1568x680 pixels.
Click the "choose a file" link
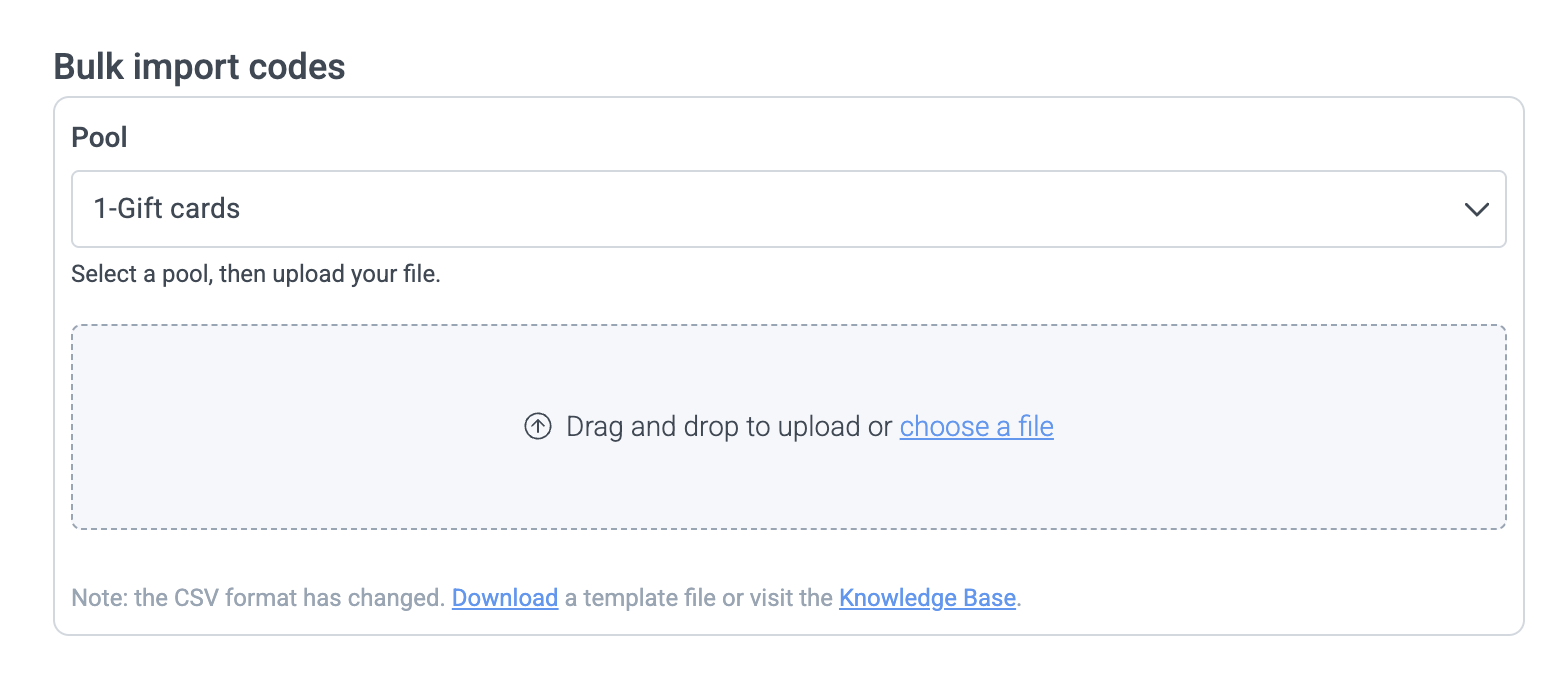[976, 427]
